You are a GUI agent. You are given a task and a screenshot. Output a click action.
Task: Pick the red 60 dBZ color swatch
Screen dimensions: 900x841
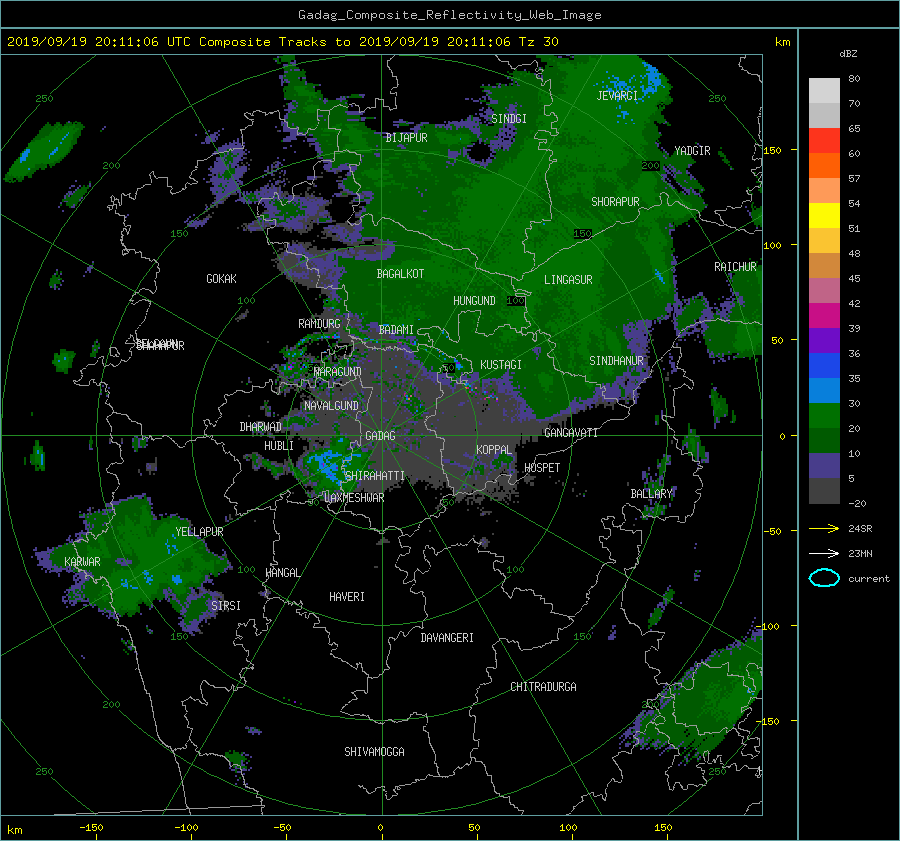(824, 140)
